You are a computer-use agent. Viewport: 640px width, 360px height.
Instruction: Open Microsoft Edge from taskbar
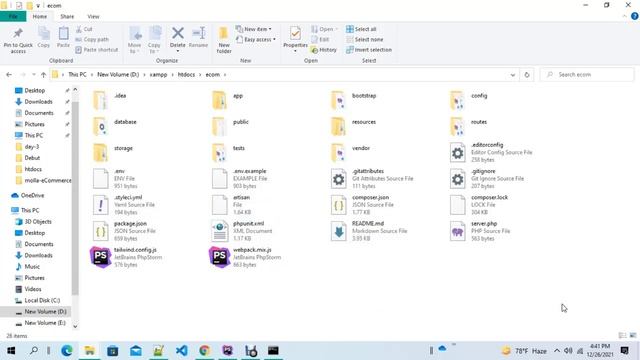(x=67, y=351)
